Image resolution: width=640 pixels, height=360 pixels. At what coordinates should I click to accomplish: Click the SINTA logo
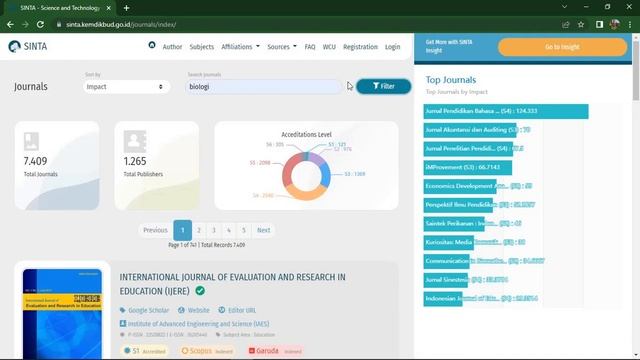[x=28, y=47]
